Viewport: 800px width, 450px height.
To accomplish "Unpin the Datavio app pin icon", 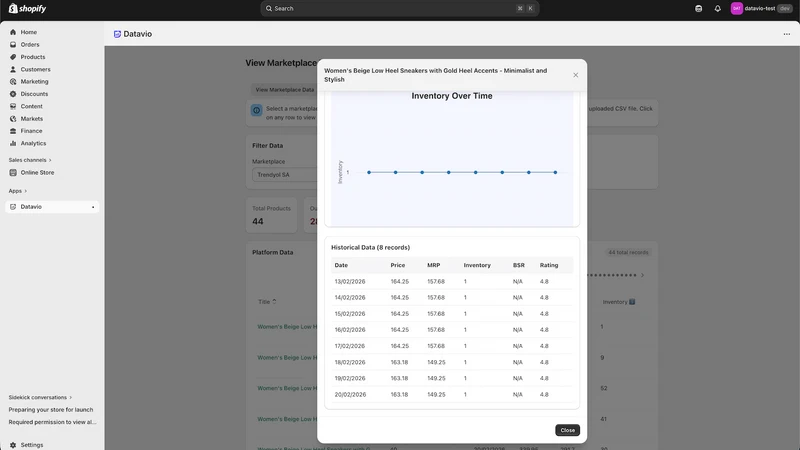I will [93, 207].
